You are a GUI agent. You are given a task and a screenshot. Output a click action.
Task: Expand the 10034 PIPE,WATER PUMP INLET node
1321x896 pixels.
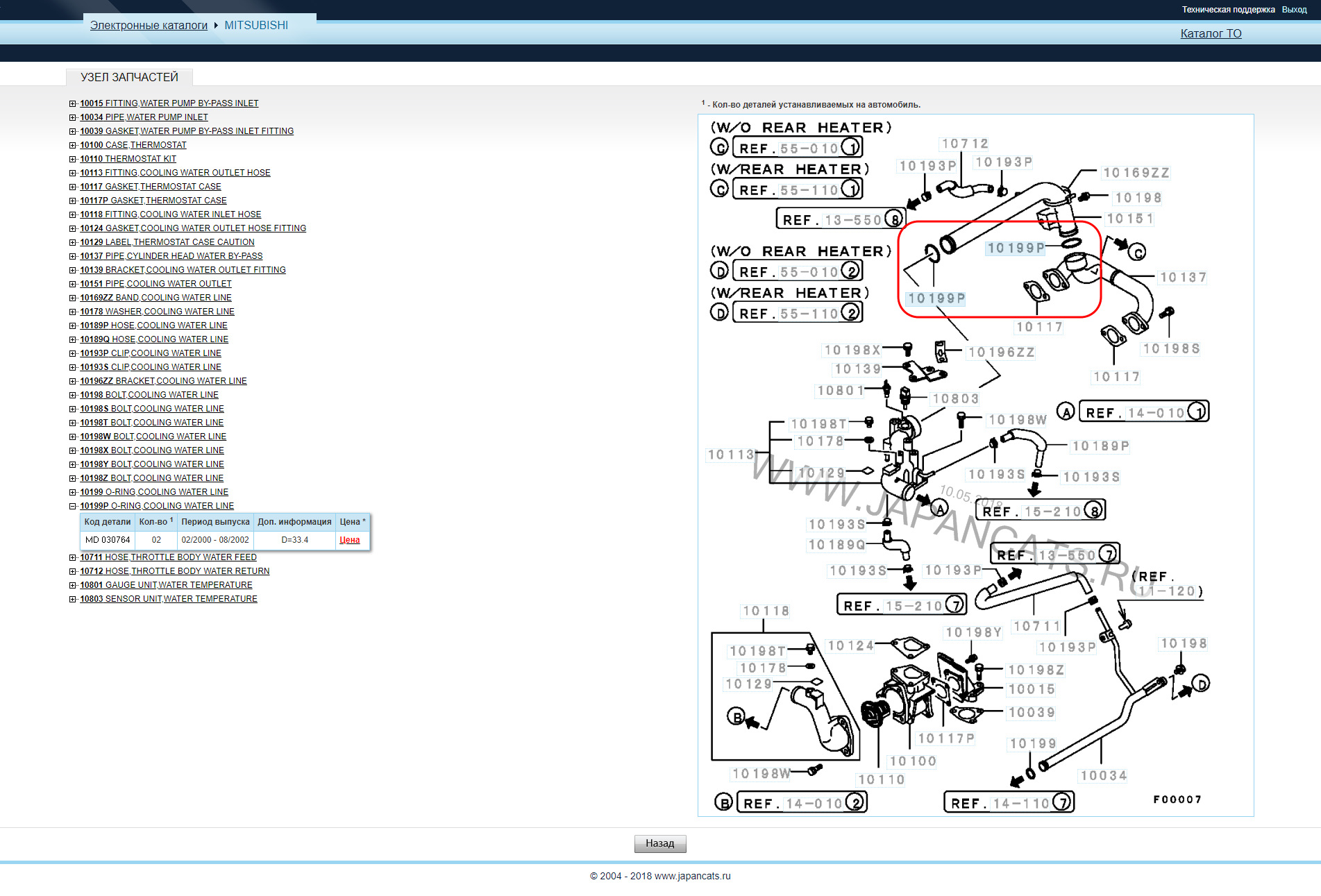pyautogui.click(x=73, y=117)
